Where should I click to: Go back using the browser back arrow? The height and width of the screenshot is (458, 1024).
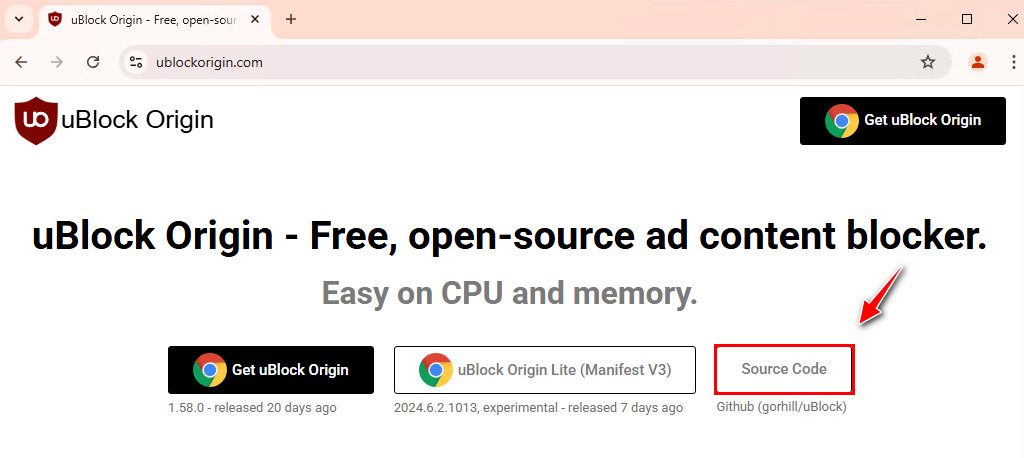tap(22, 62)
